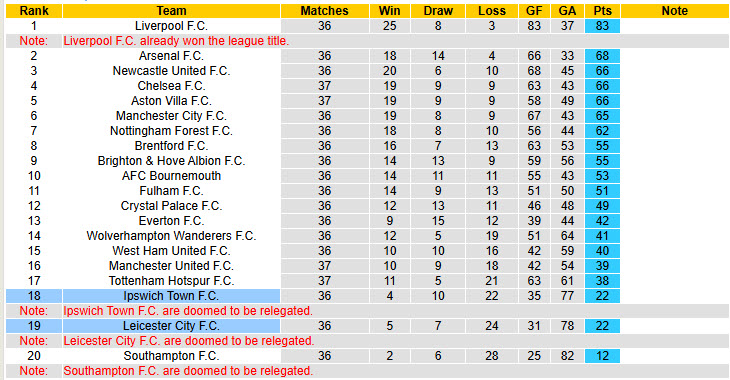This screenshot has width=730, height=380.
Task: Select Tottenham Hotspur F.C. team name
Action: point(171,281)
